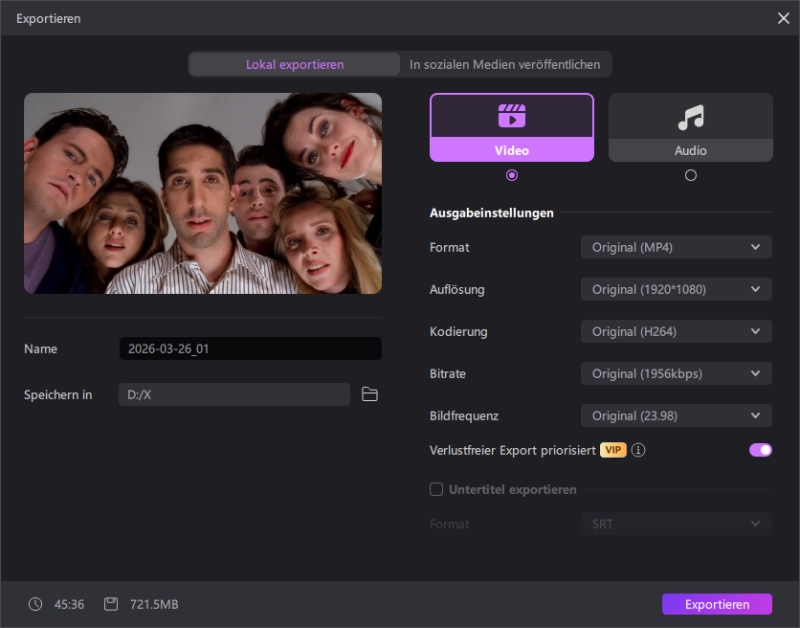The height and width of the screenshot is (628, 800).
Task: Open the Format dropdown showing Original (MP4)
Action: 676,247
